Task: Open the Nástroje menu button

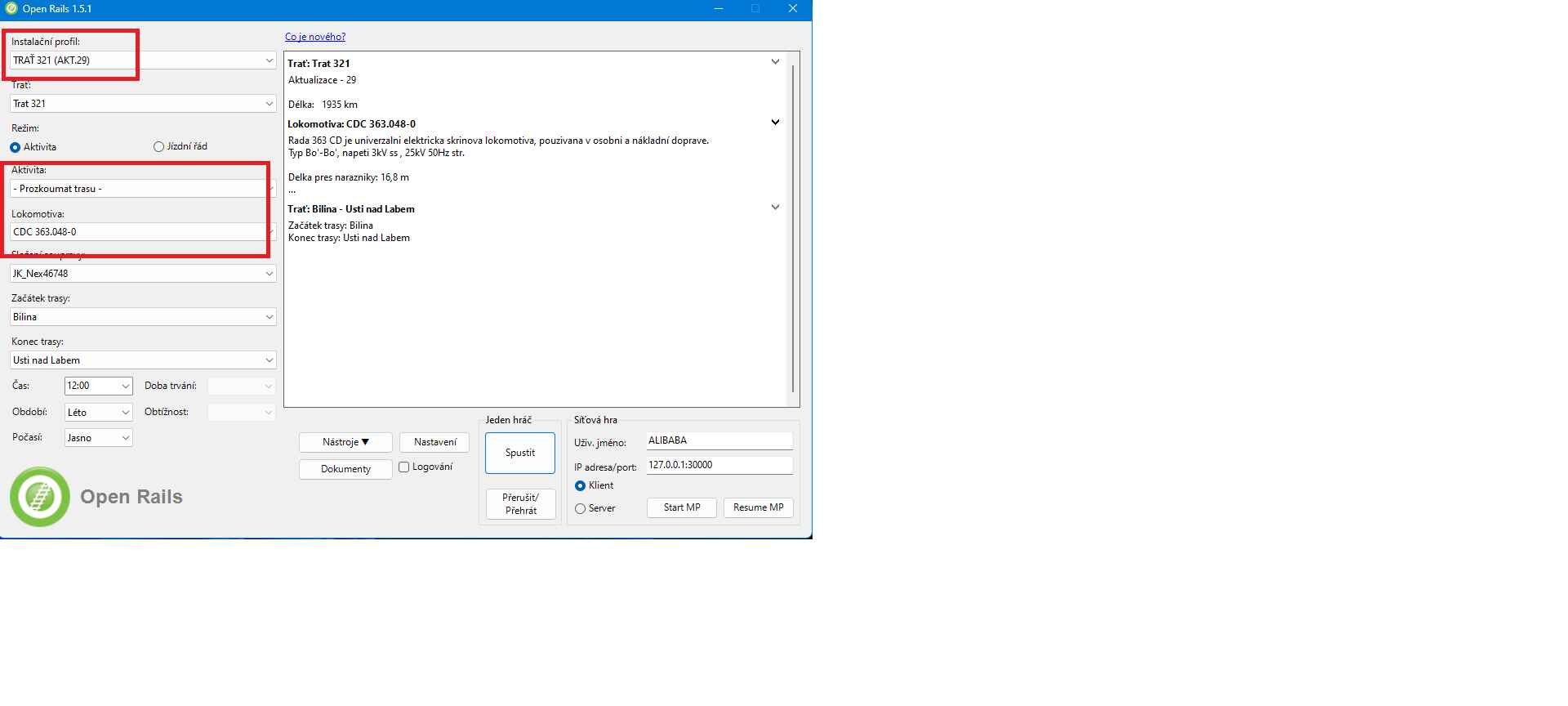Action: click(x=345, y=442)
